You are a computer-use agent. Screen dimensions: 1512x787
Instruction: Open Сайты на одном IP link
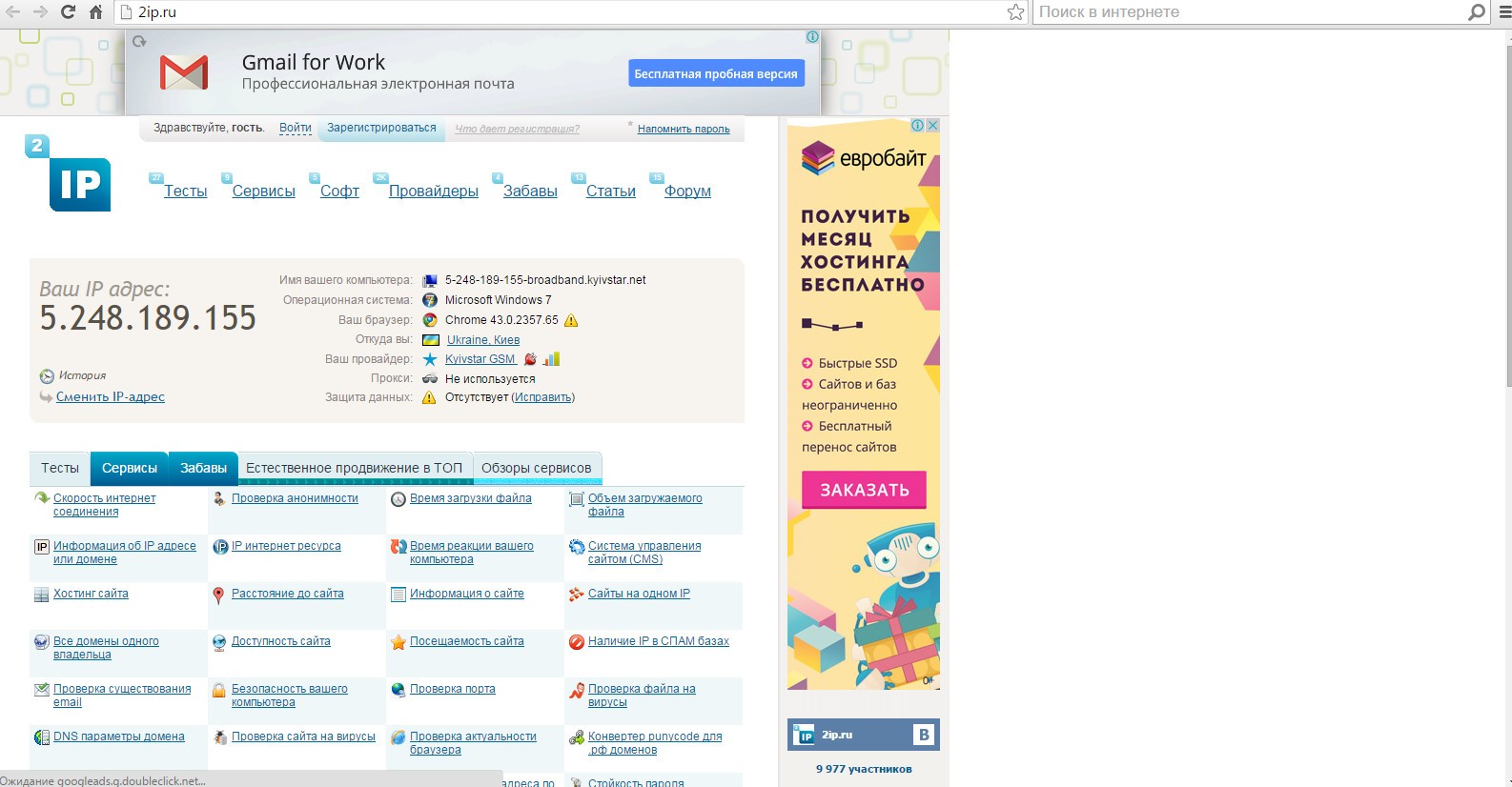pos(639,594)
